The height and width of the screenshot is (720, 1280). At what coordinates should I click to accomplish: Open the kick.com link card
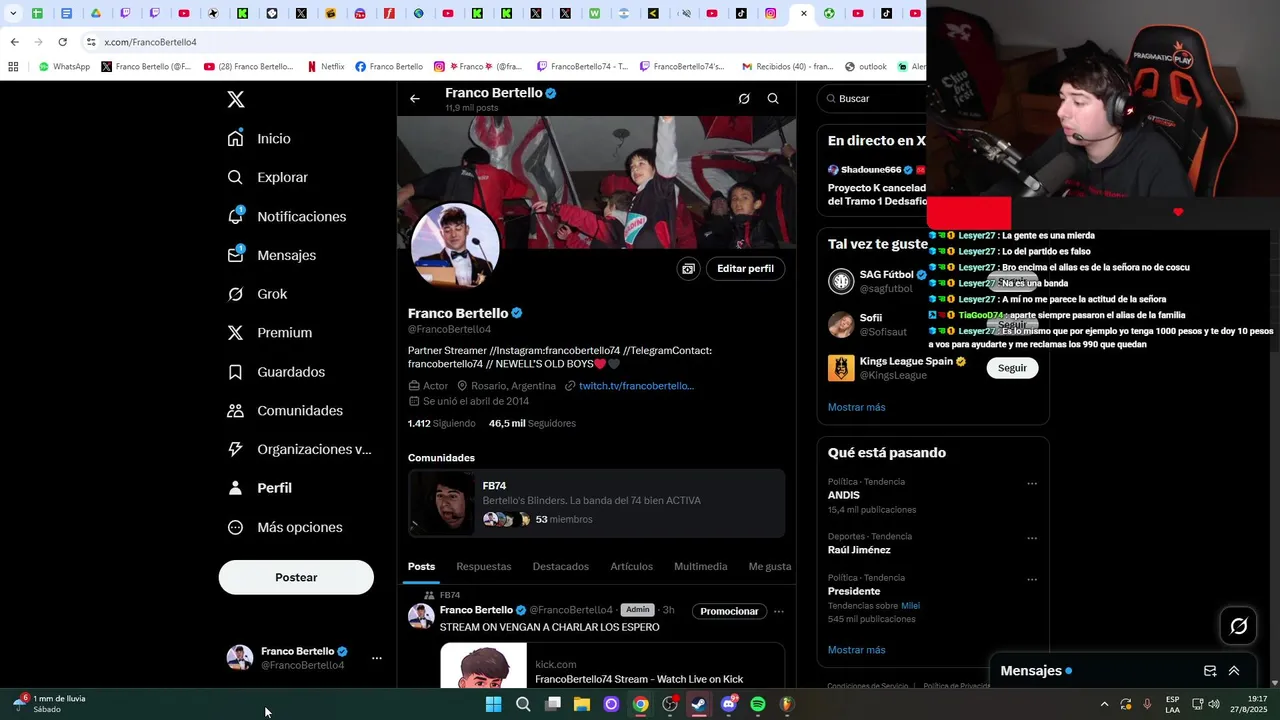[x=612, y=665]
